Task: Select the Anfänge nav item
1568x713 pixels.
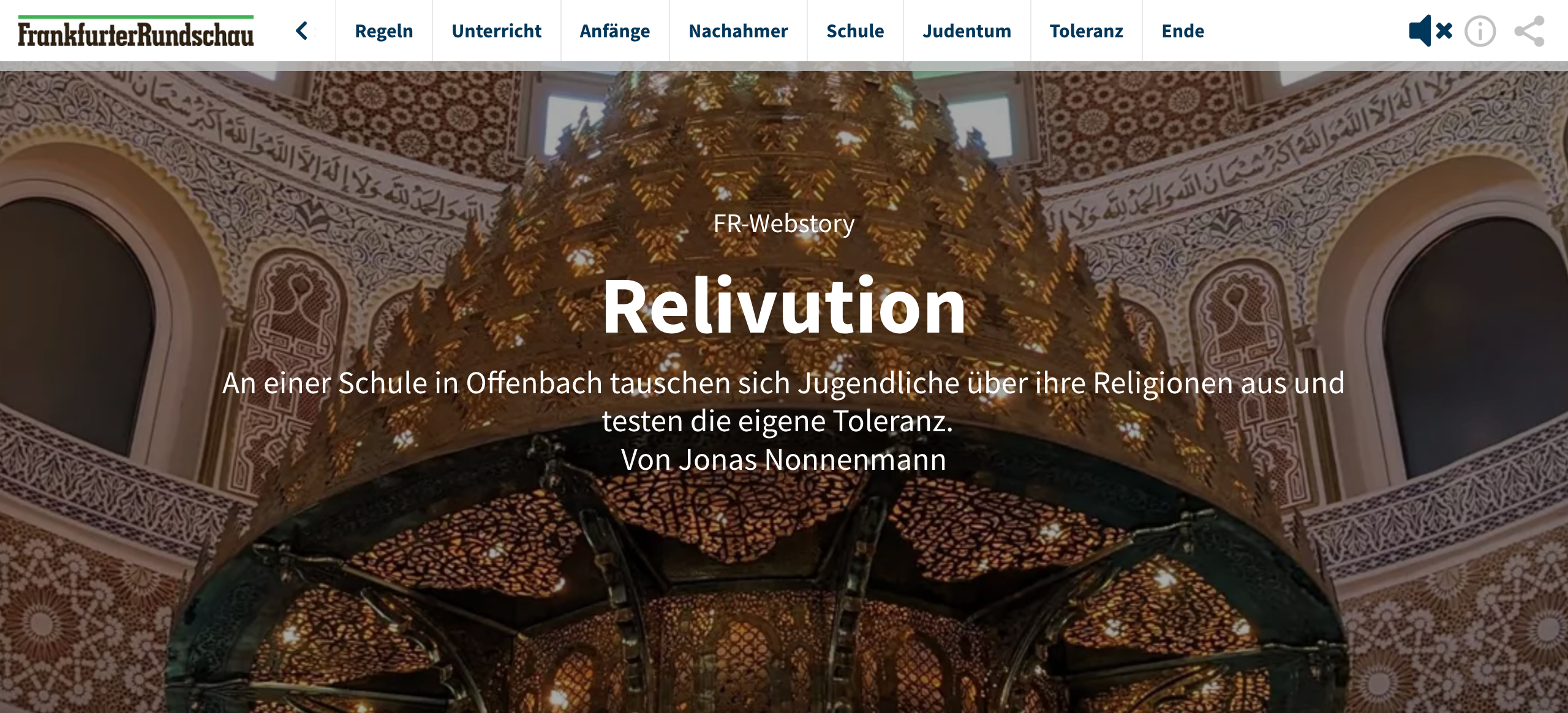Action: (x=615, y=31)
